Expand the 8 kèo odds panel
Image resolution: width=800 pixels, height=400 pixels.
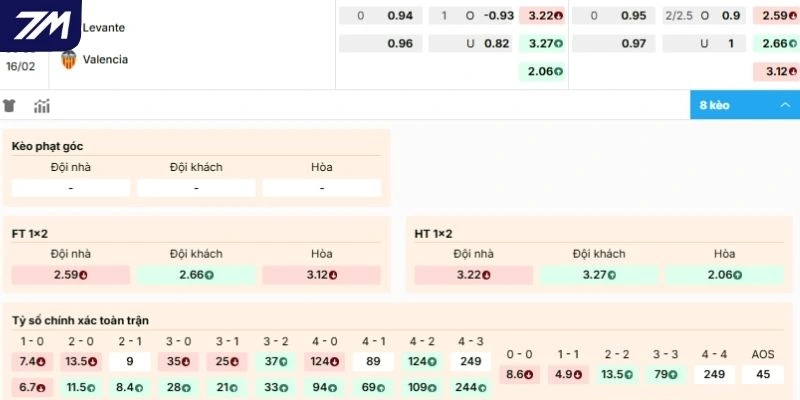coord(744,105)
